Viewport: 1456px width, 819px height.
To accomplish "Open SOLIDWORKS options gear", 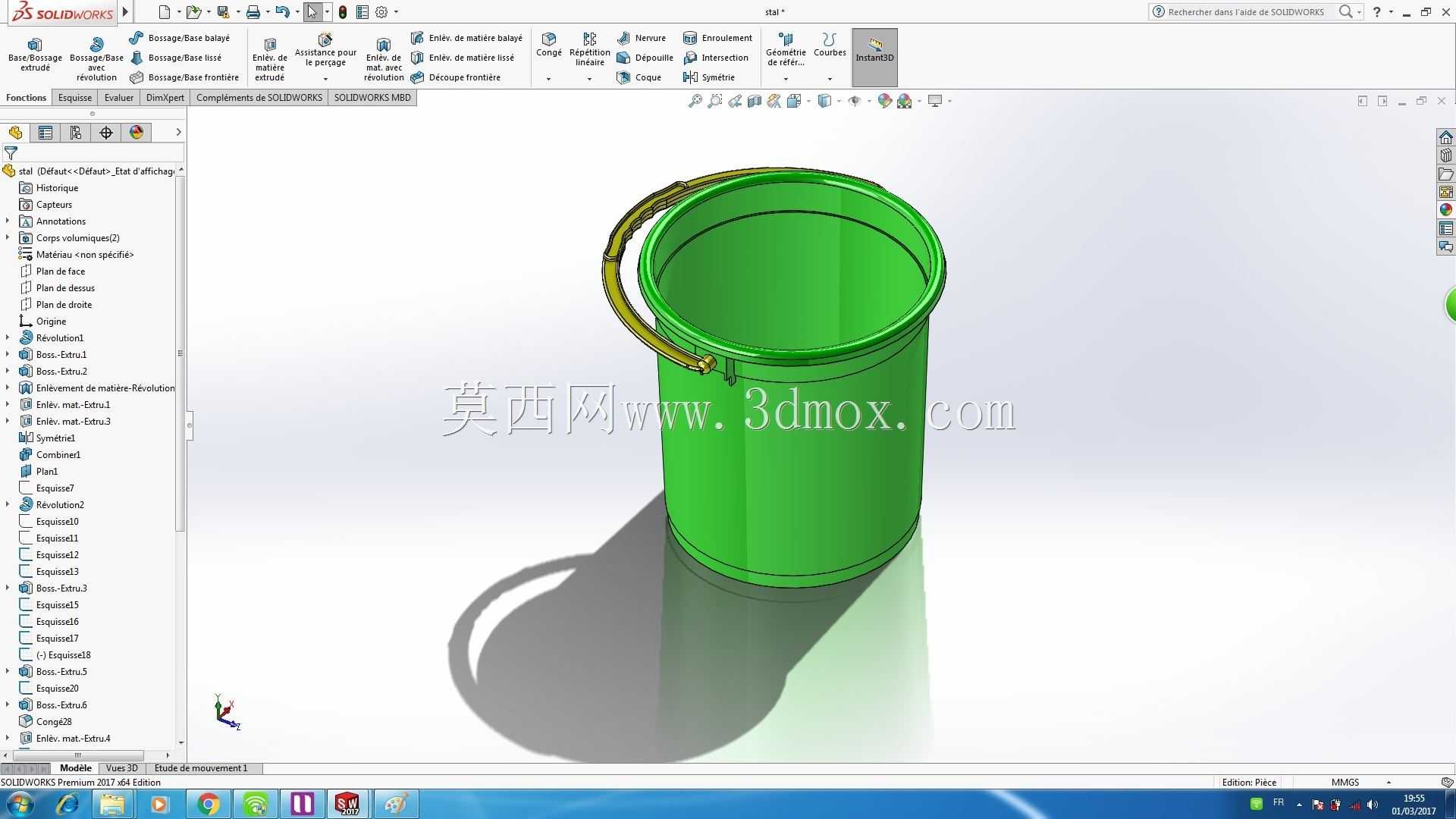I will [x=381, y=12].
